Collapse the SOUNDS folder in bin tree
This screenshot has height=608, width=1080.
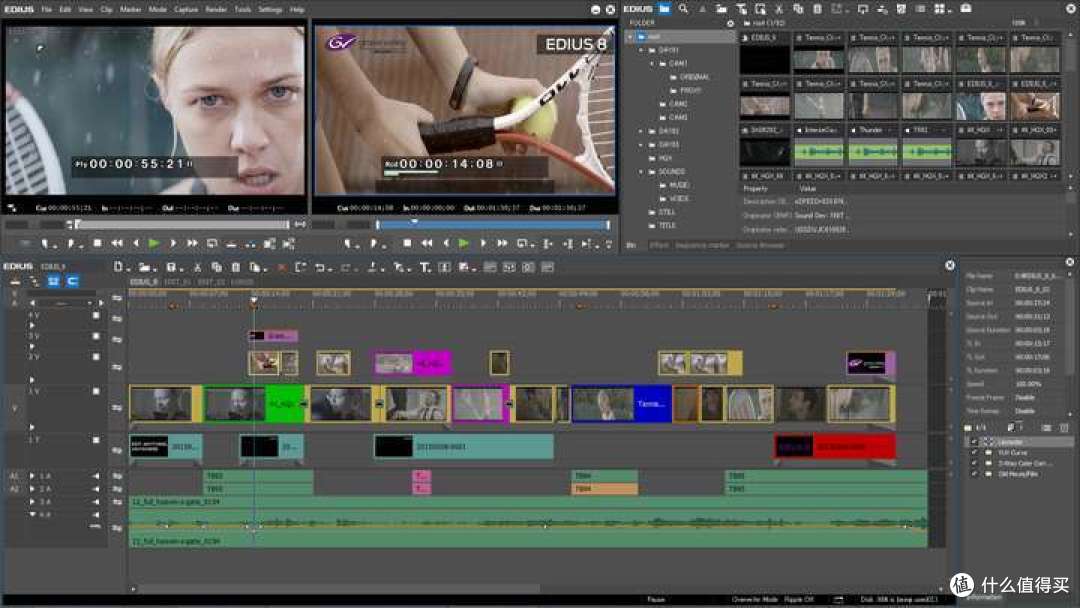coord(641,171)
